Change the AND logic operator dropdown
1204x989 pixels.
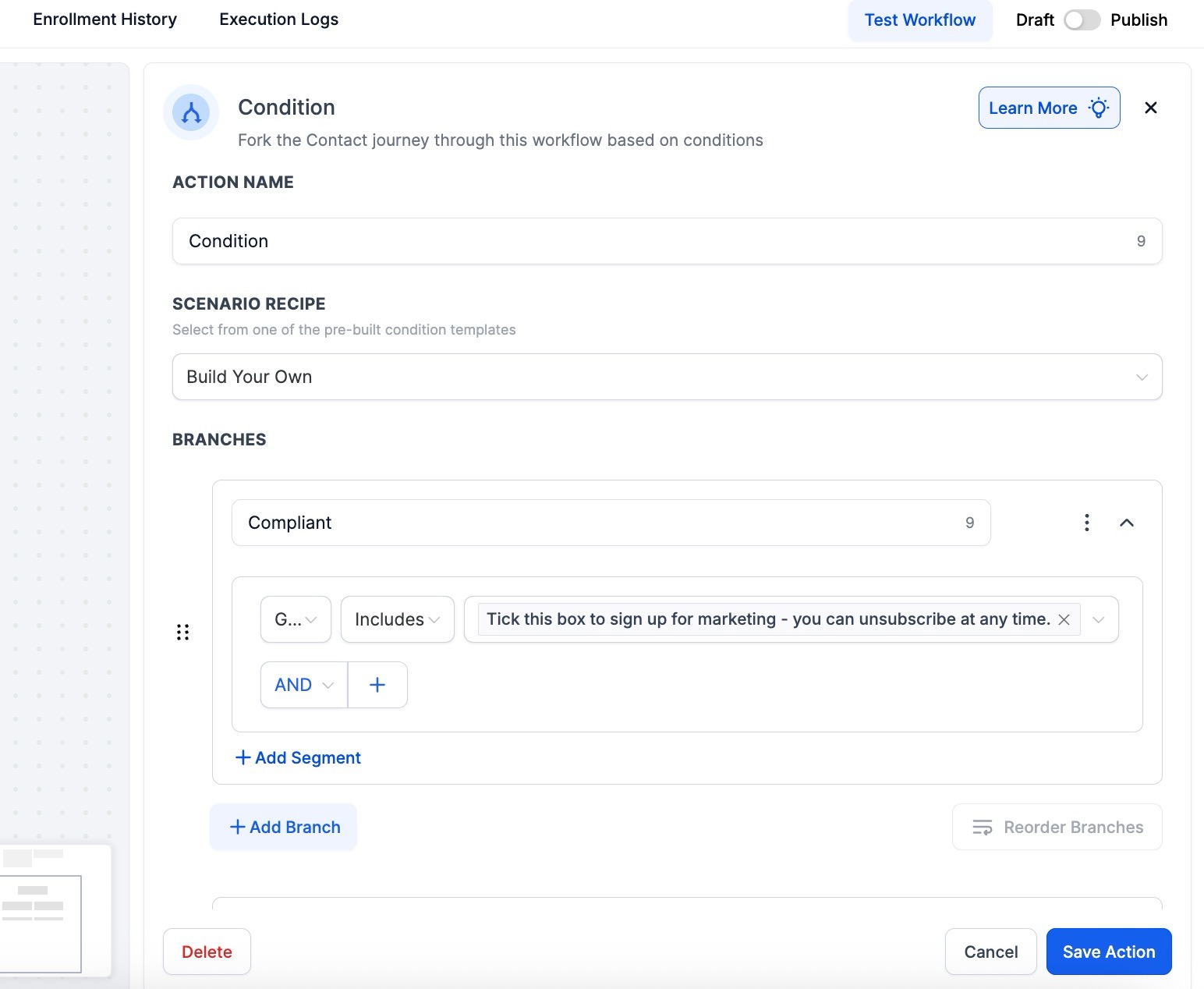coord(304,685)
